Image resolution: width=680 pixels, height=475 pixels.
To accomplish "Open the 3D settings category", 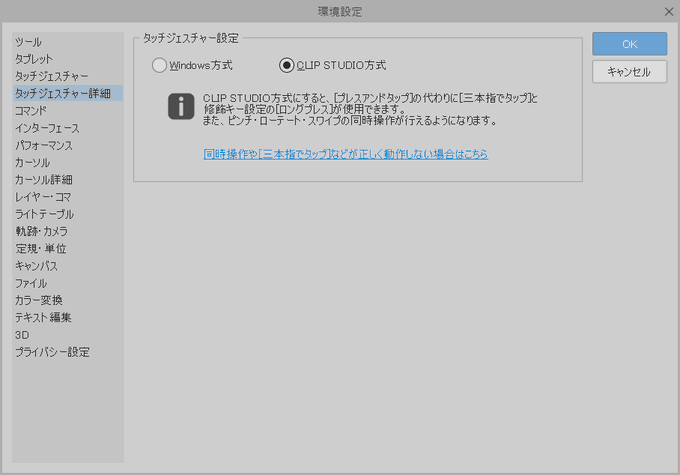I will [68, 335].
